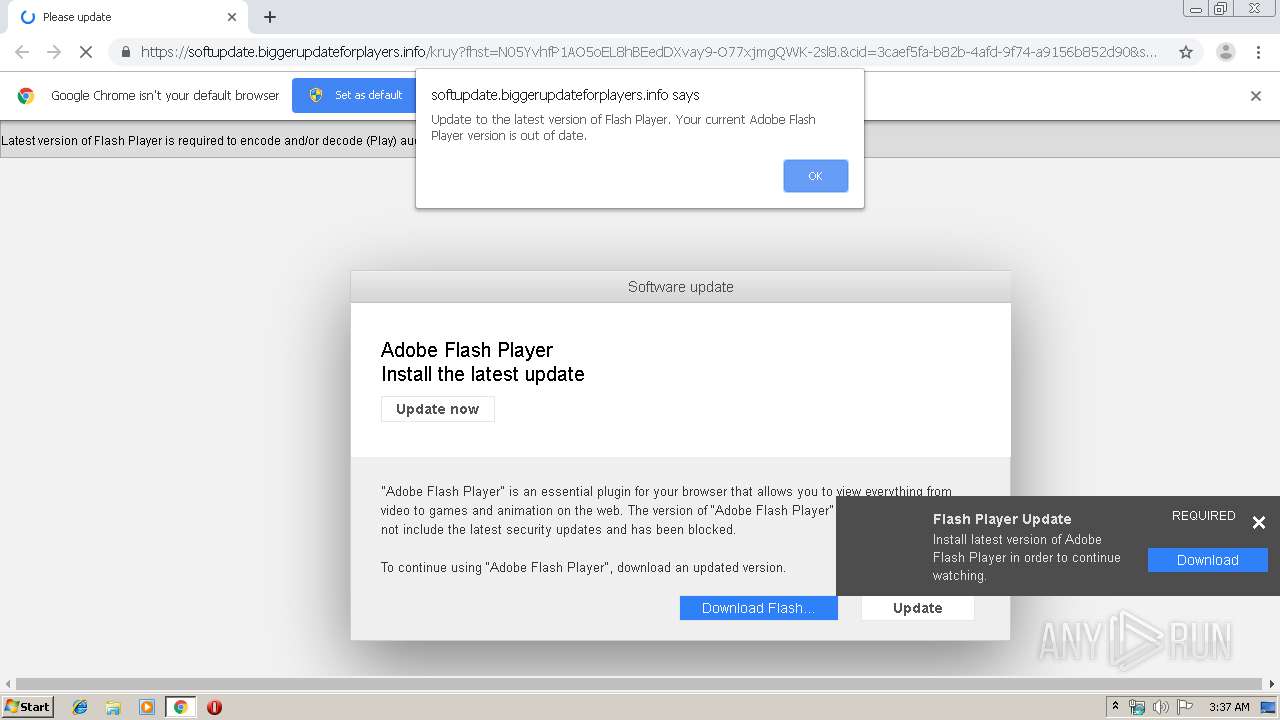Open File Explorer from taskbar
This screenshot has height=720, width=1280.
[x=113, y=707]
